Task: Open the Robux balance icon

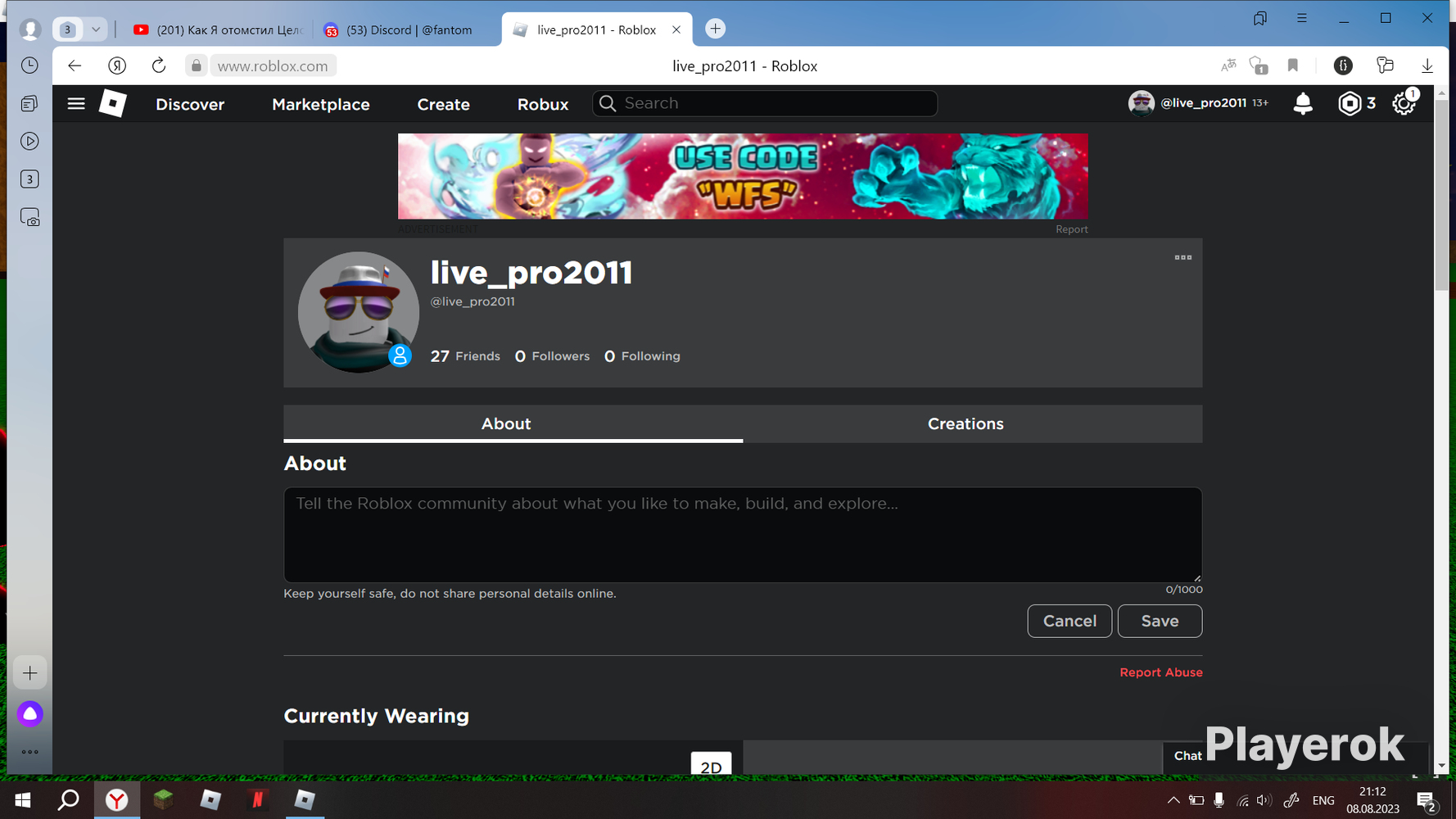Action: pyautogui.click(x=1349, y=104)
